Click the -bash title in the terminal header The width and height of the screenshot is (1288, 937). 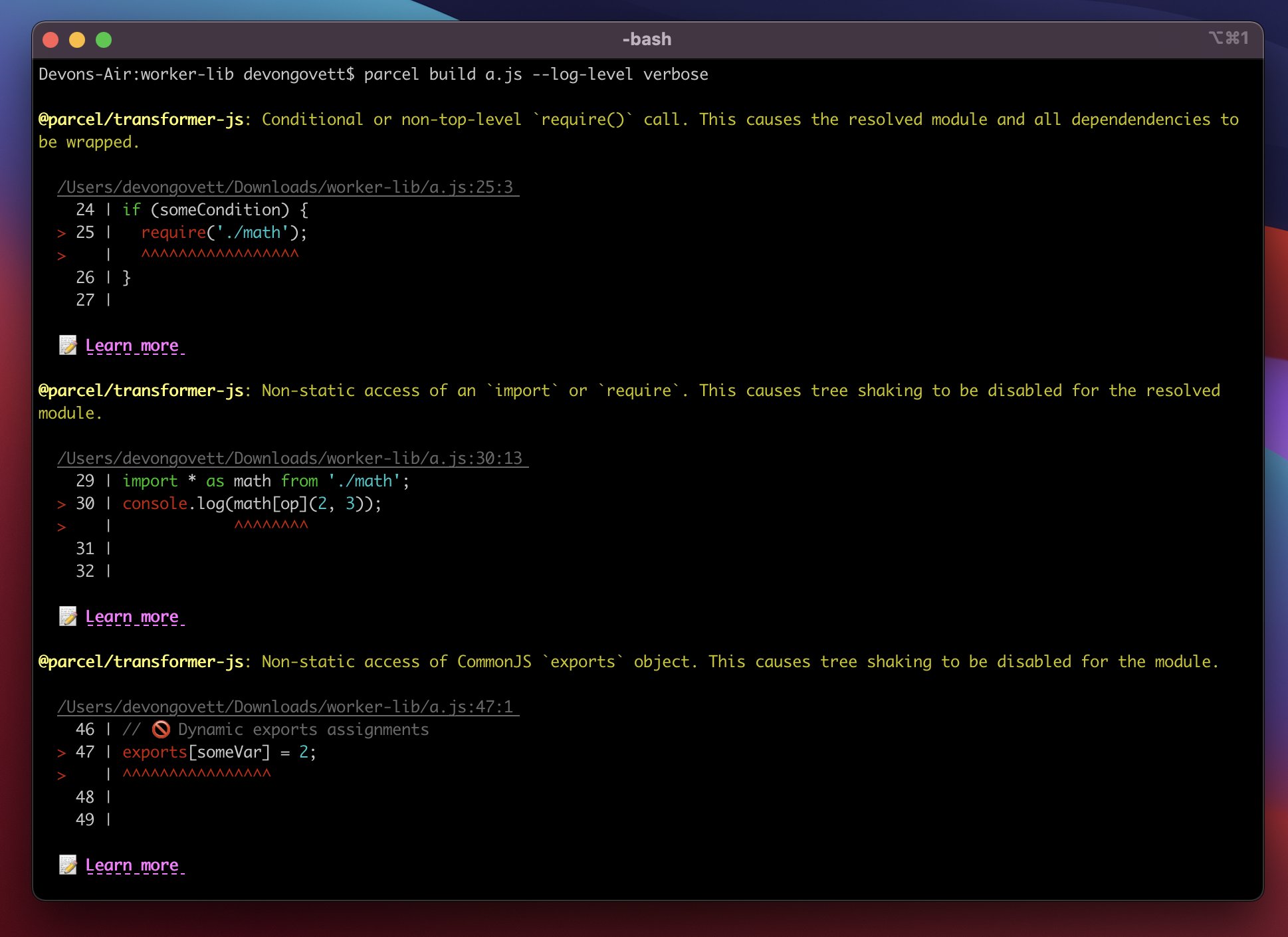(646, 39)
